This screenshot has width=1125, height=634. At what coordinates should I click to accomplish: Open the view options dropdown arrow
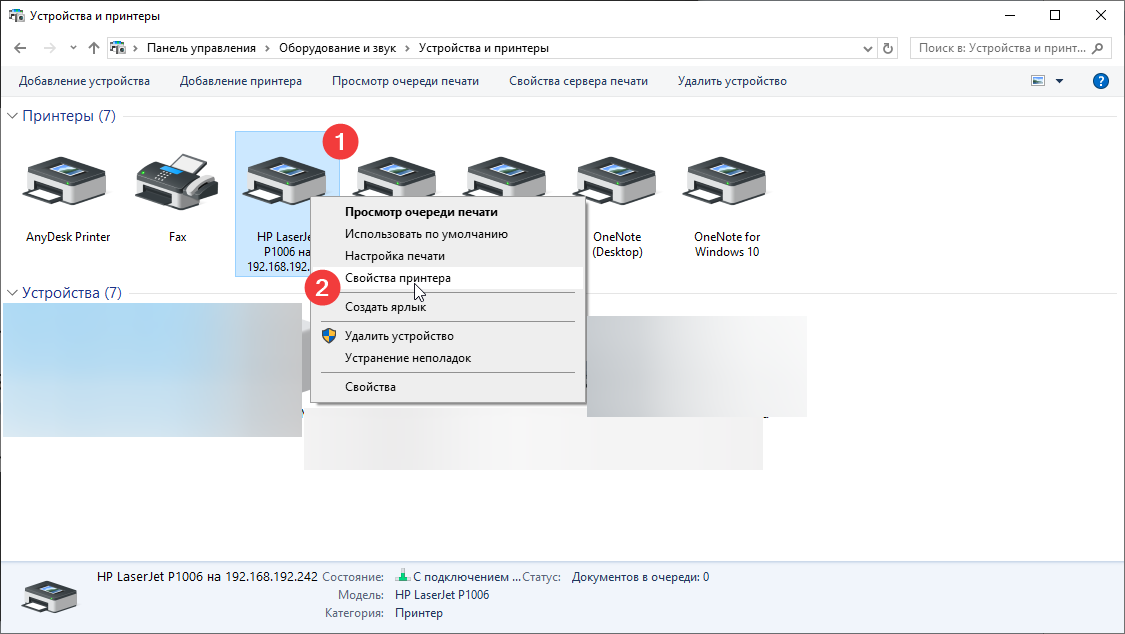point(1059,81)
